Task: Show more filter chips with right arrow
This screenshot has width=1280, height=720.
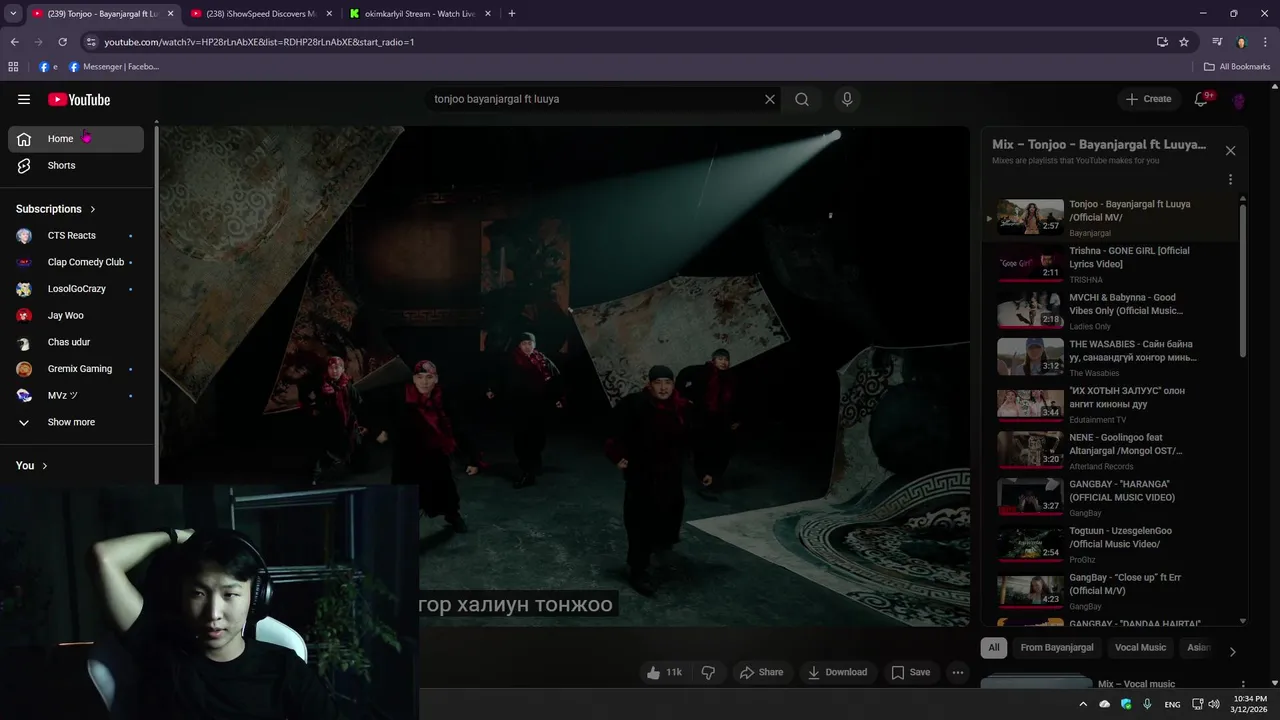Action: click(1232, 651)
